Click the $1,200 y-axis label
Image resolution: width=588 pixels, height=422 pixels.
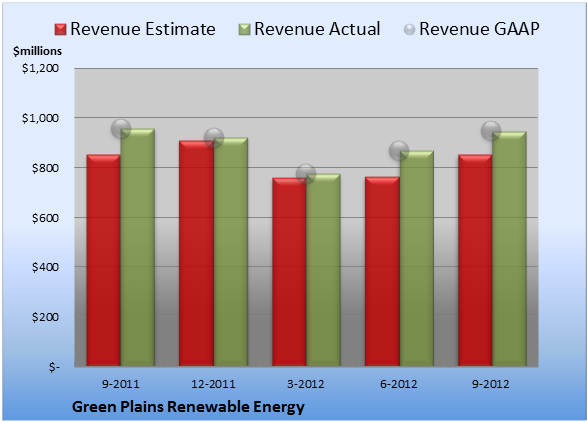coord(40,68)
